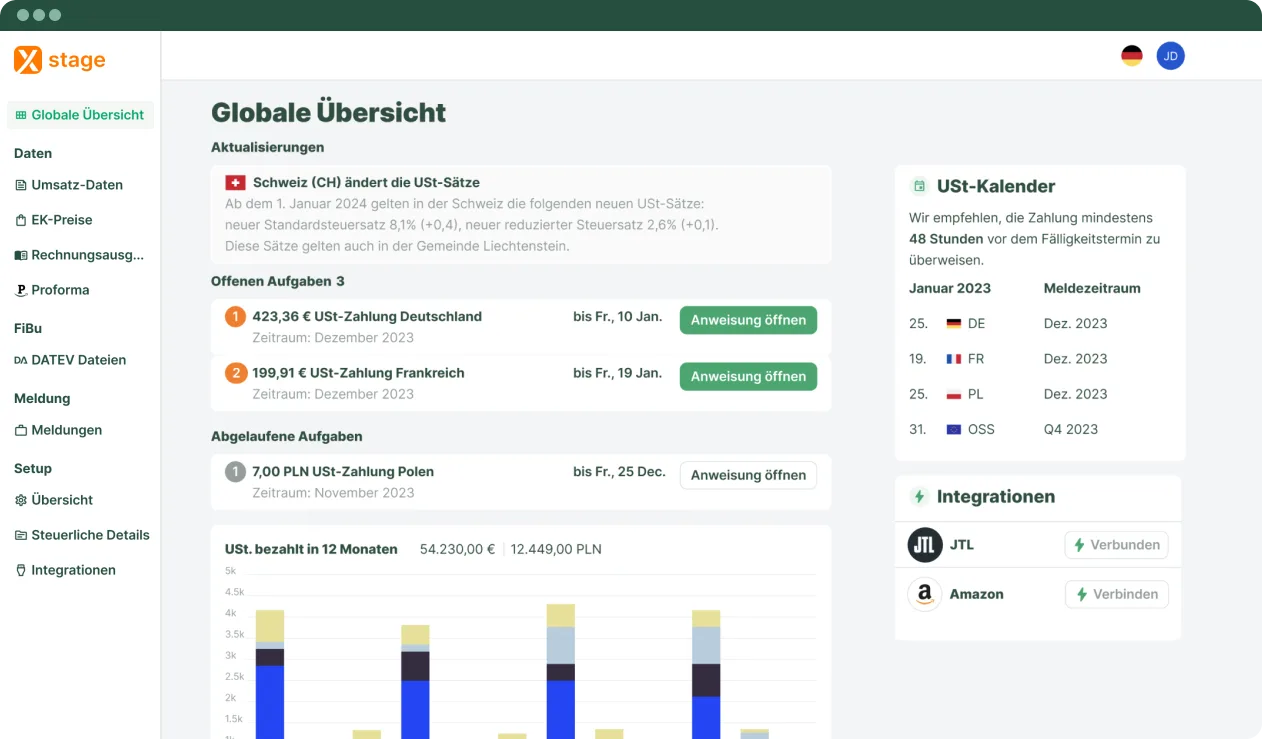Click the DE flag in USt-Kalender
This screenshot has width=1262, height=739.
[x=953, y=324]
